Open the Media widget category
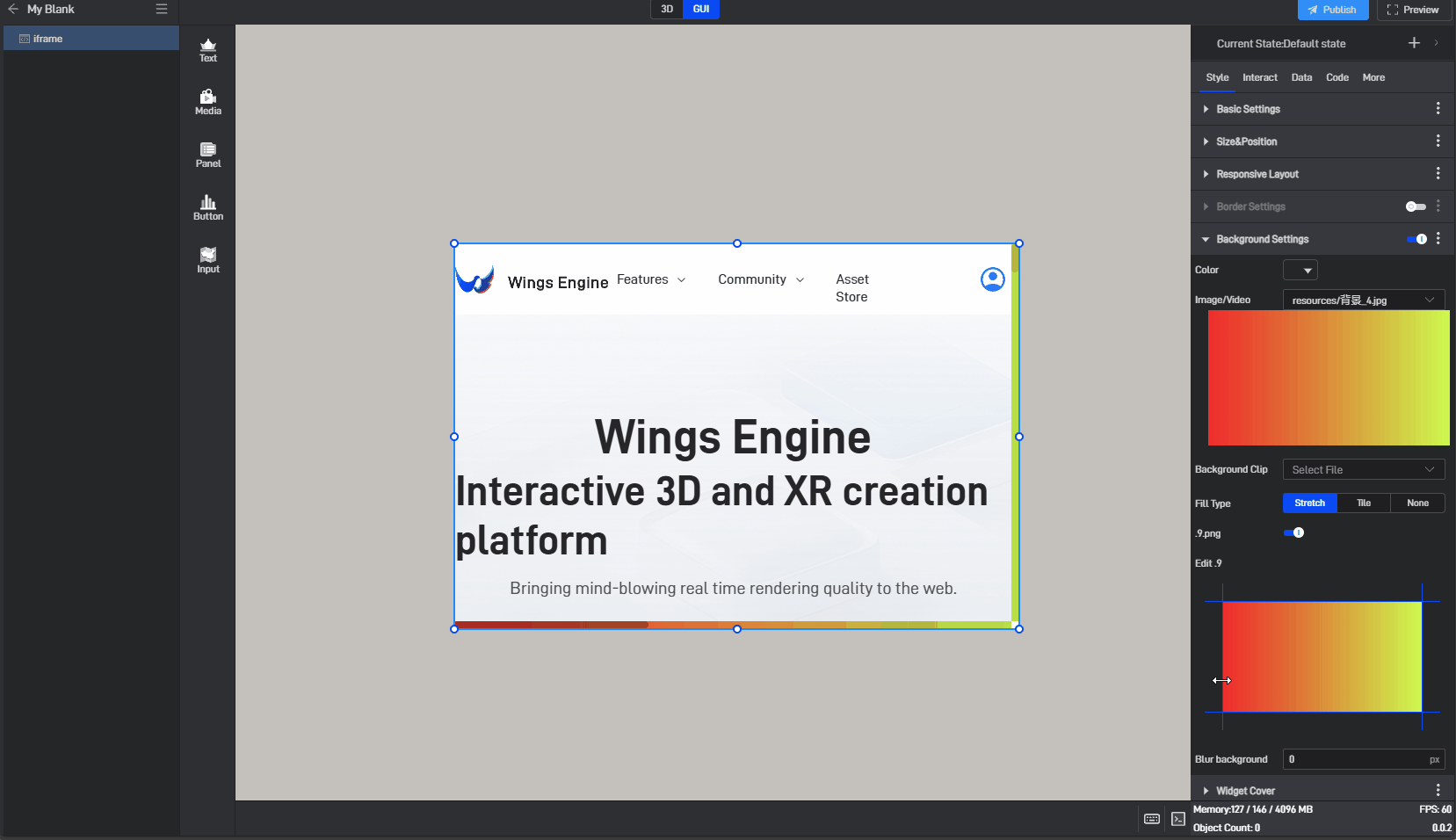Viewport: 1456px width, 840px height. tap(208, 103)
